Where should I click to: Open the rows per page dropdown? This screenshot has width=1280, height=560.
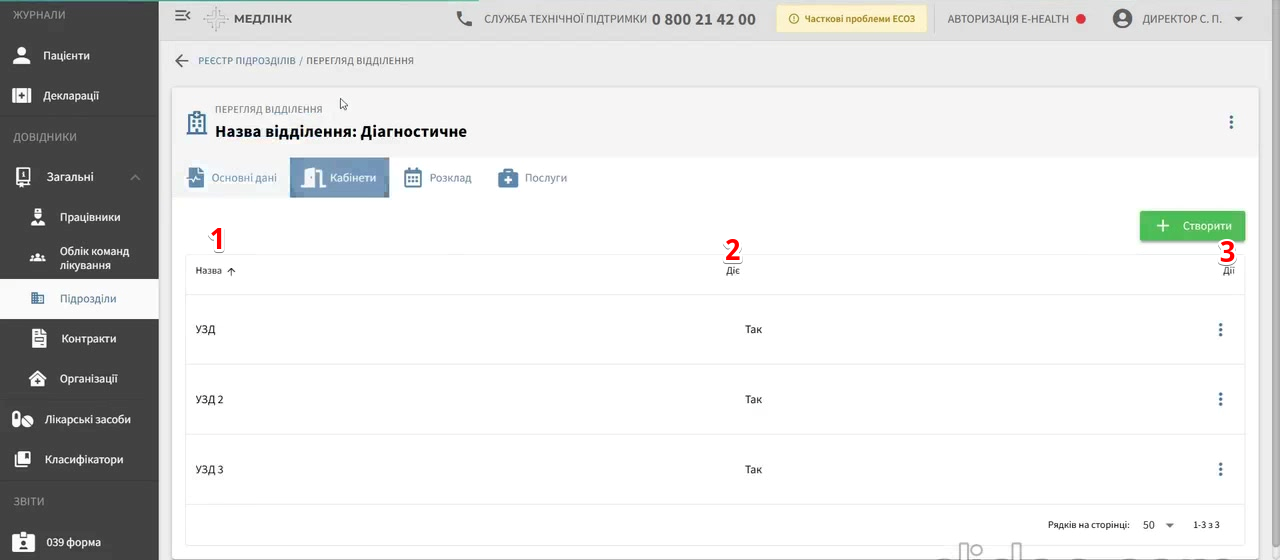(x=1158, y=525)
